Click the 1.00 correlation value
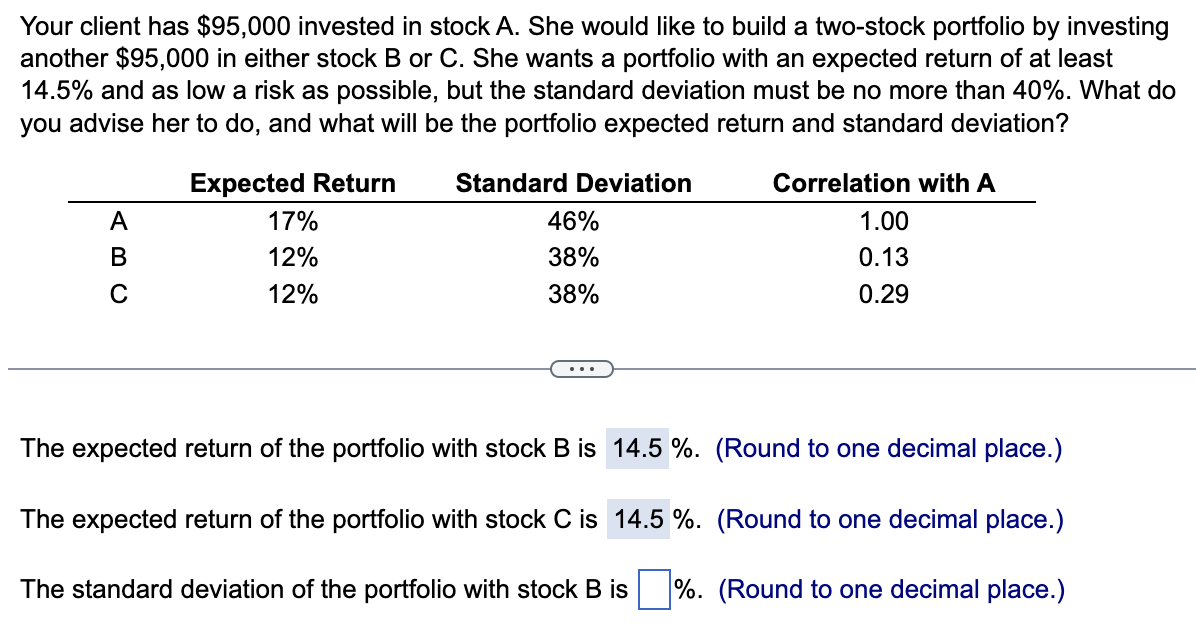This screenshot has width=1196, height=634. click(x=885, y=221)
